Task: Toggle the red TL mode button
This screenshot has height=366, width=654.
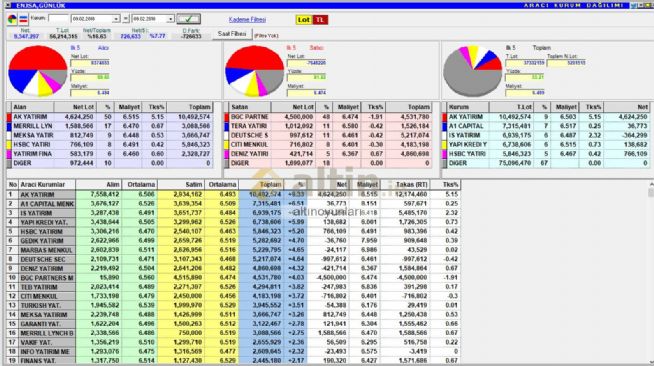Action: [320, 20]
